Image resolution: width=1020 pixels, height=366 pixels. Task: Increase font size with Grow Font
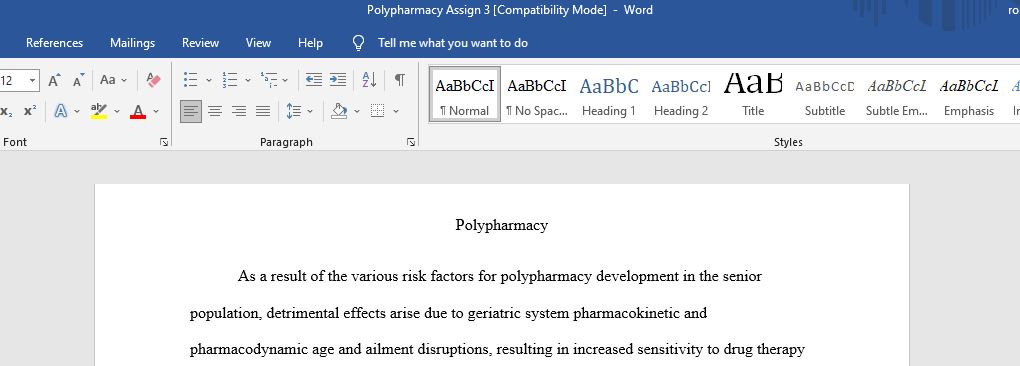pyautogui.click(x=55, y=81)
